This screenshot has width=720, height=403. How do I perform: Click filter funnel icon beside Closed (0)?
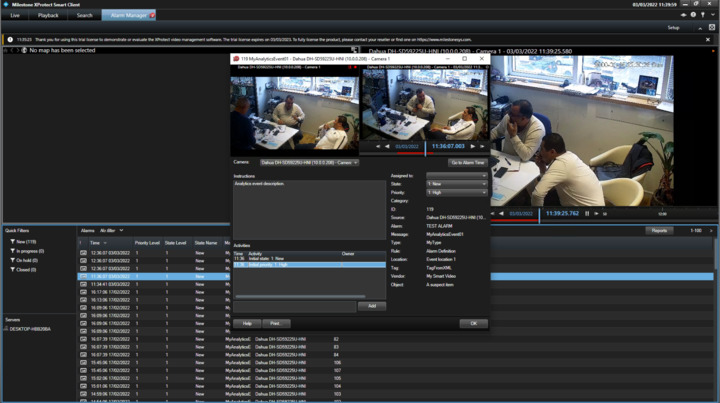pos(12,270)
